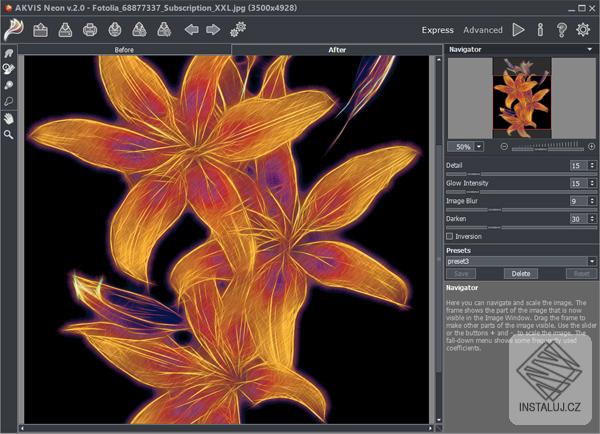
Task: Open the preferences gear icon
Action: point(583,30)
